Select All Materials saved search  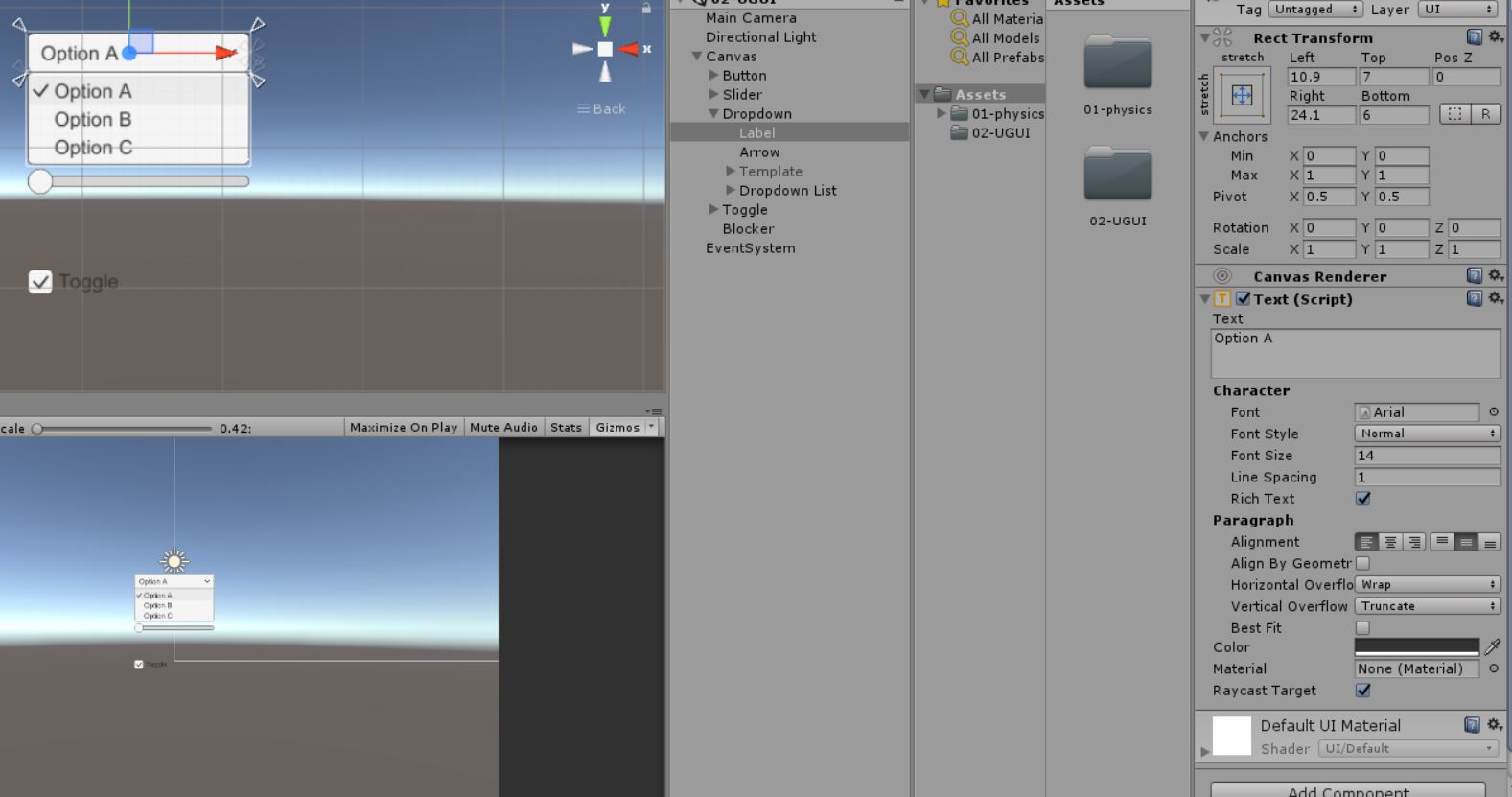pyautogui.click(x=997, y=18)
